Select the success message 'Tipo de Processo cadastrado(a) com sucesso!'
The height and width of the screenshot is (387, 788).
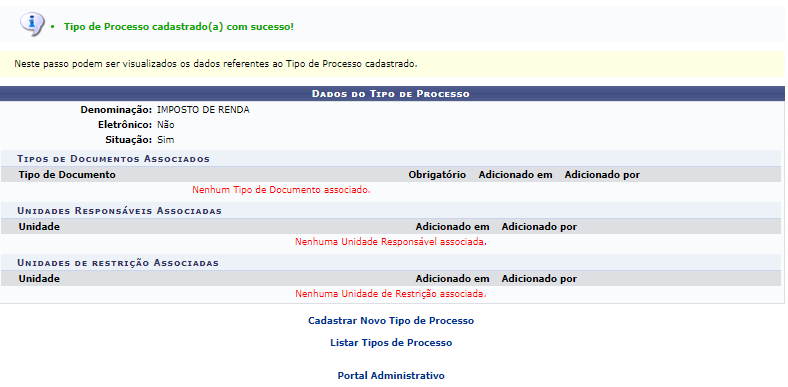[179, 27]
